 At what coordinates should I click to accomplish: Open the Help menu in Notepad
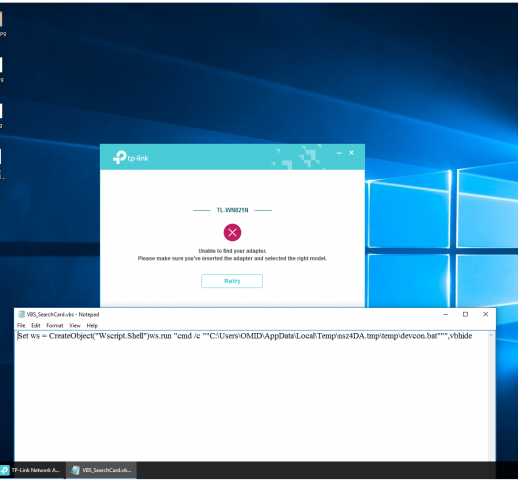[92, 325]
